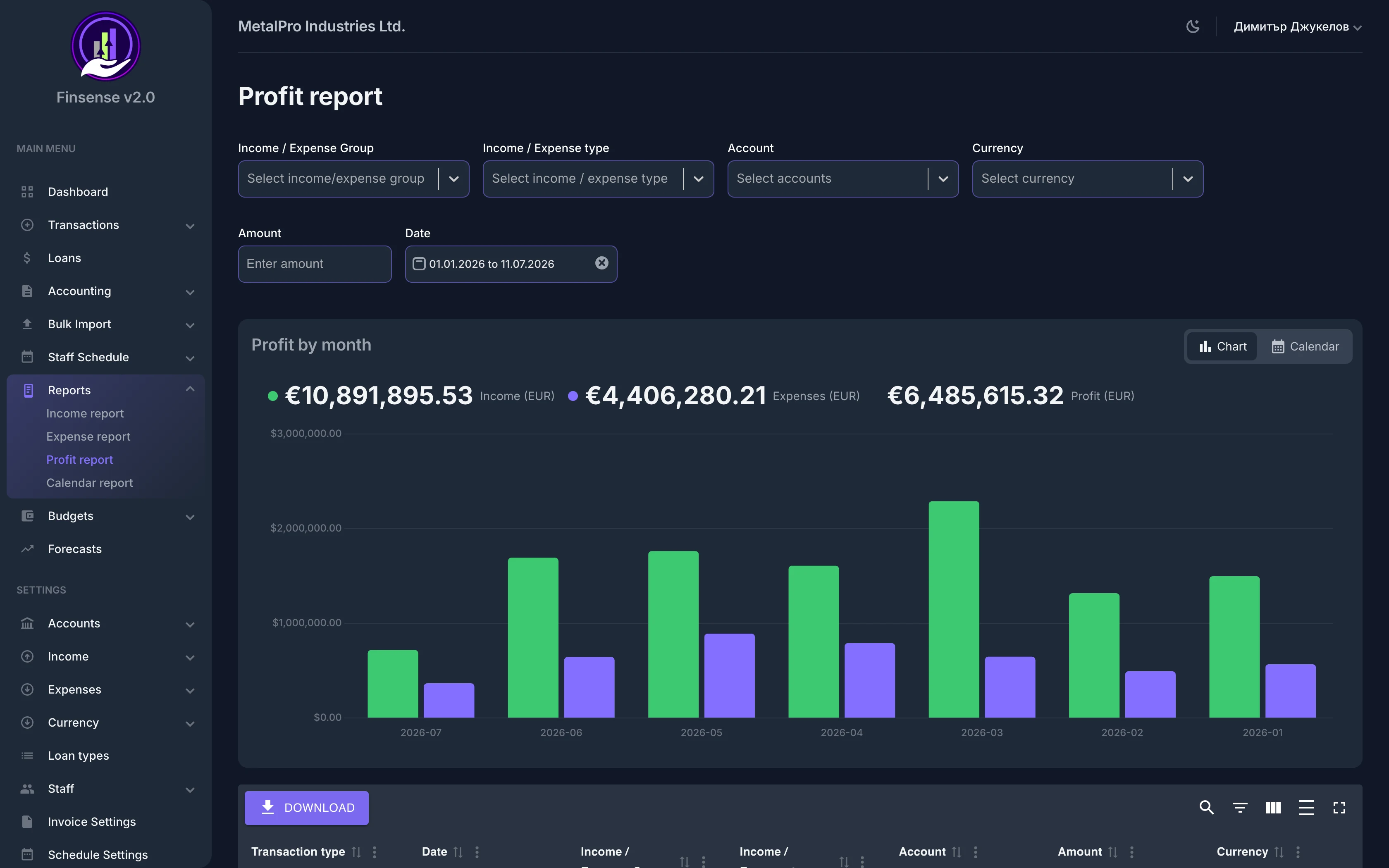Screen dimensions: 1389x868
Task: Click the Staff people icon
Action: (27, 789)
